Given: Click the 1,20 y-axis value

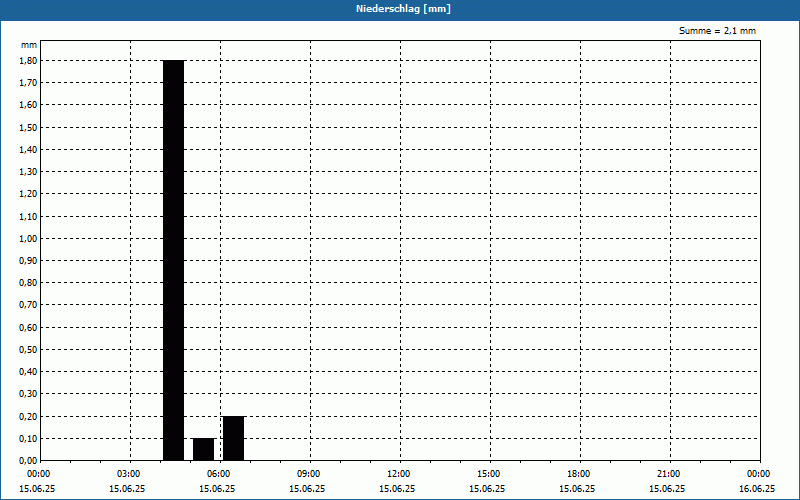Looking at the screenshot, I should coord(28,193).
